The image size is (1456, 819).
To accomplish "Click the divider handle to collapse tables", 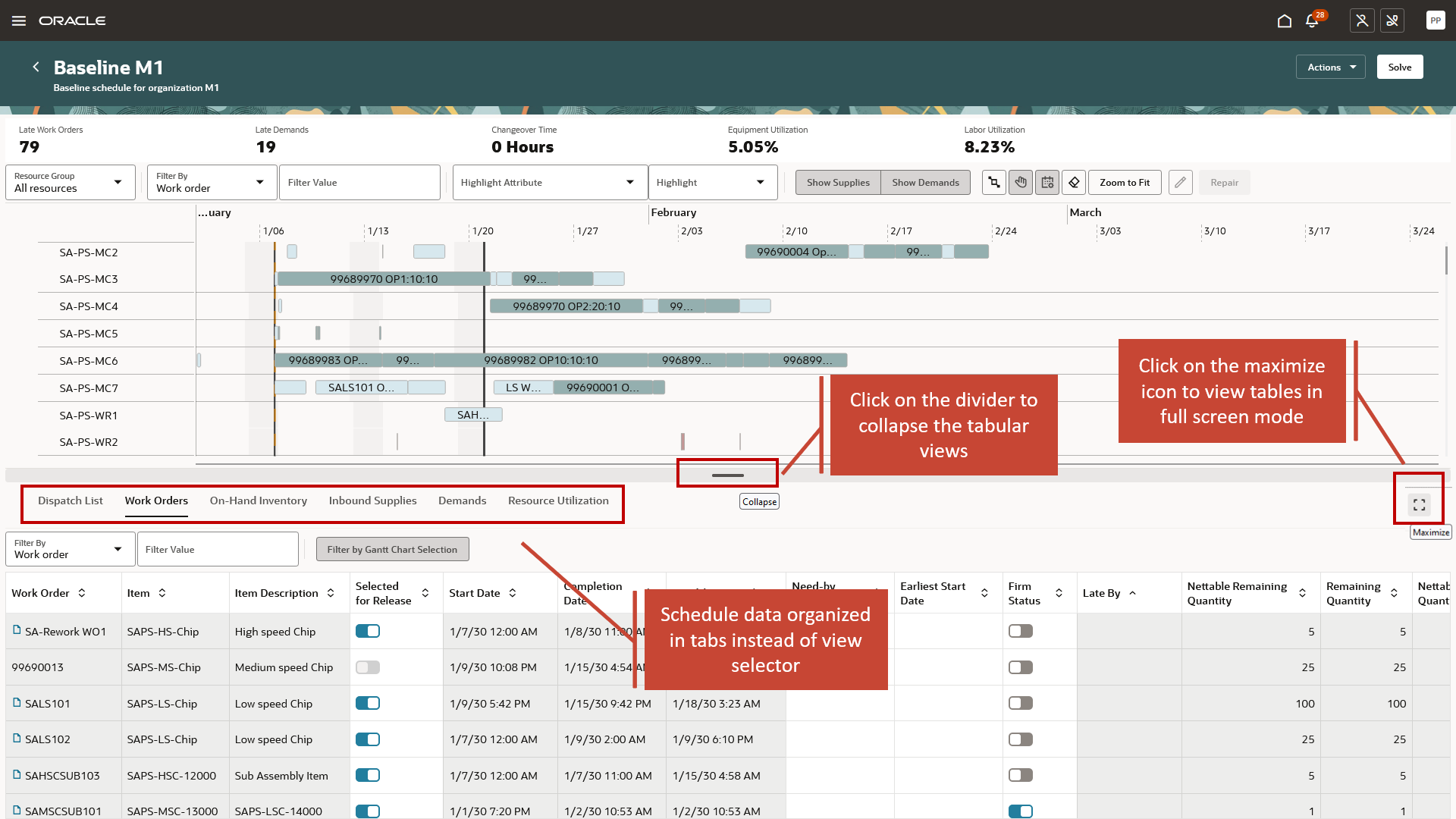I will point(727,475).
